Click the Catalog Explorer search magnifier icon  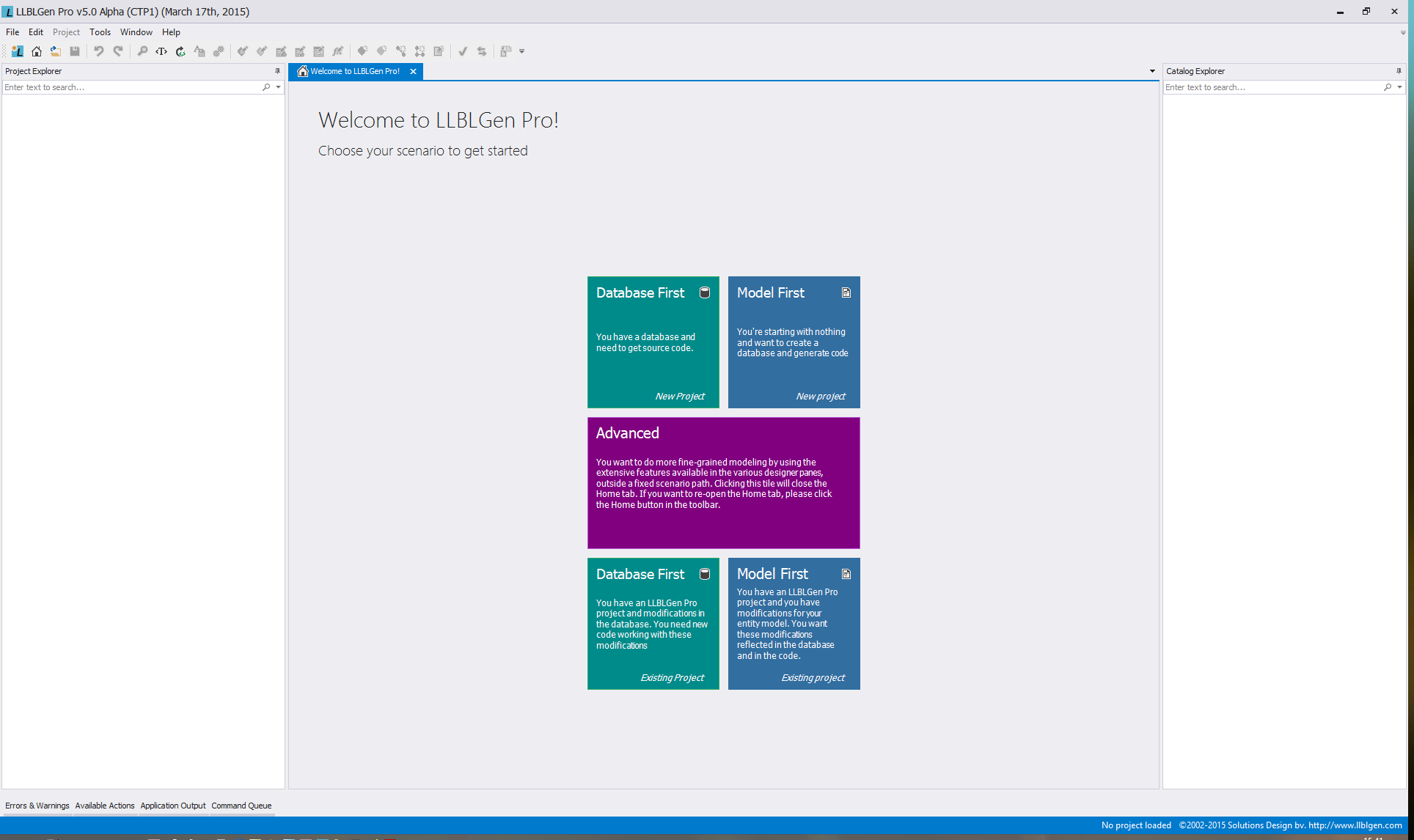(x=1388, y=87)
